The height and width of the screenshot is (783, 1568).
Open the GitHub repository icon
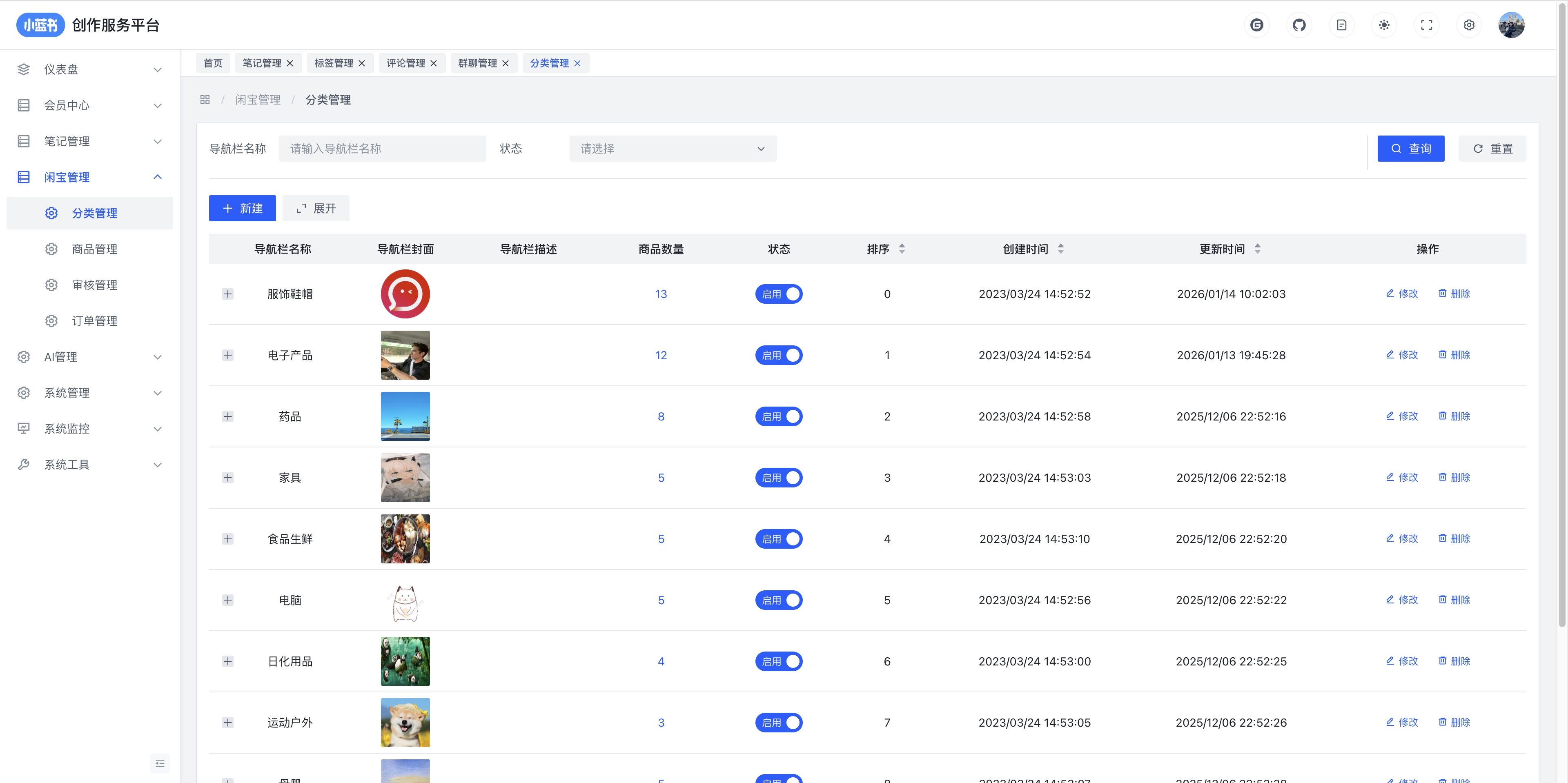click(1299, 25)
